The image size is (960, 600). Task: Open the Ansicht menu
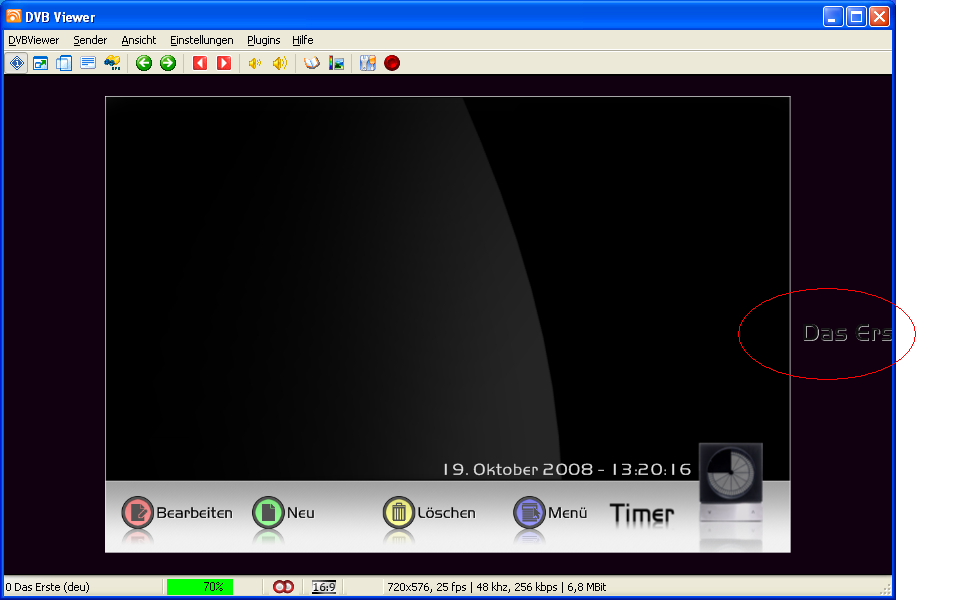tap(138, 40)
